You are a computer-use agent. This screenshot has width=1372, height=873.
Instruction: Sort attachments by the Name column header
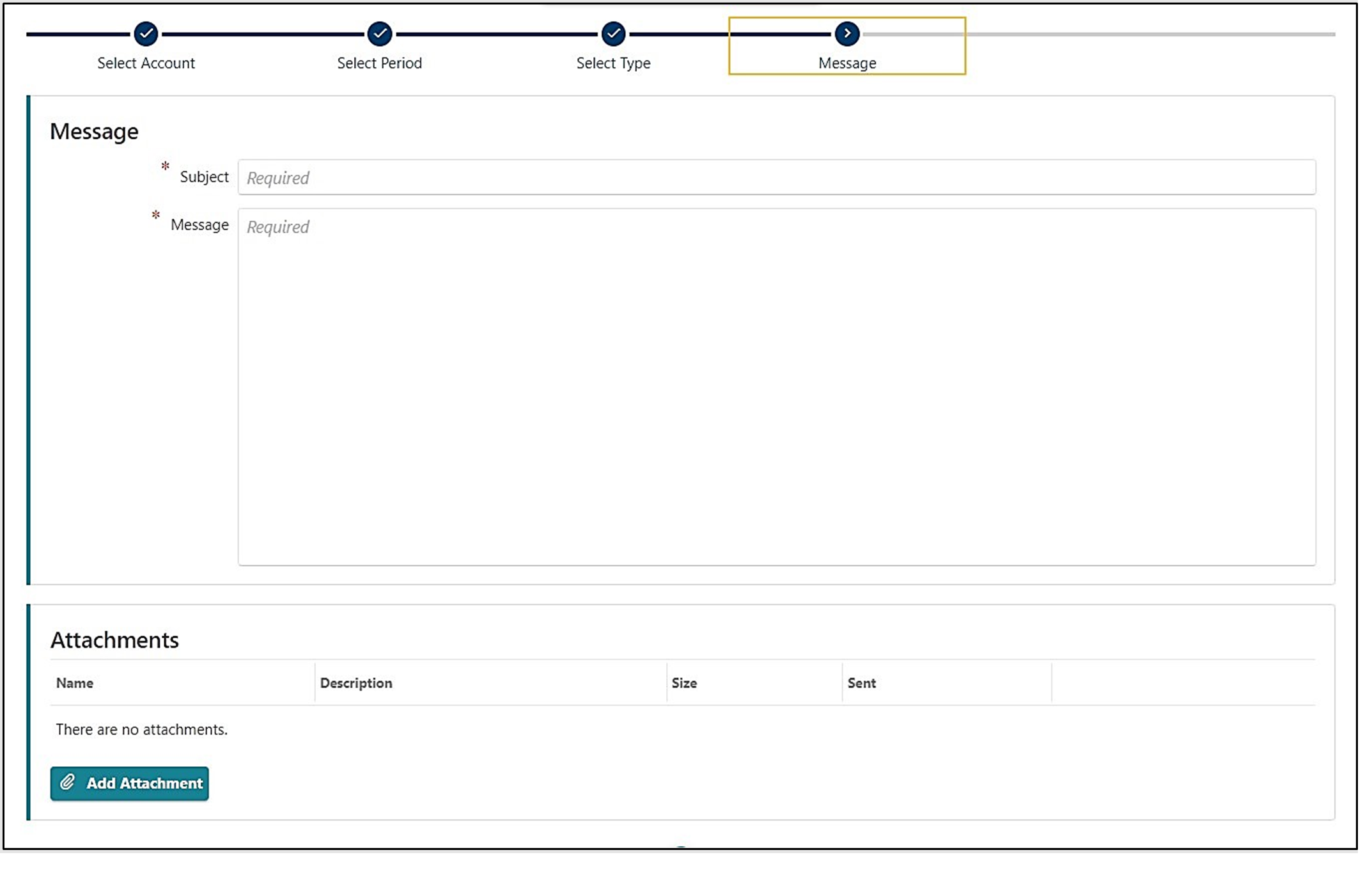pyautogui.click(x=74, y=683)
